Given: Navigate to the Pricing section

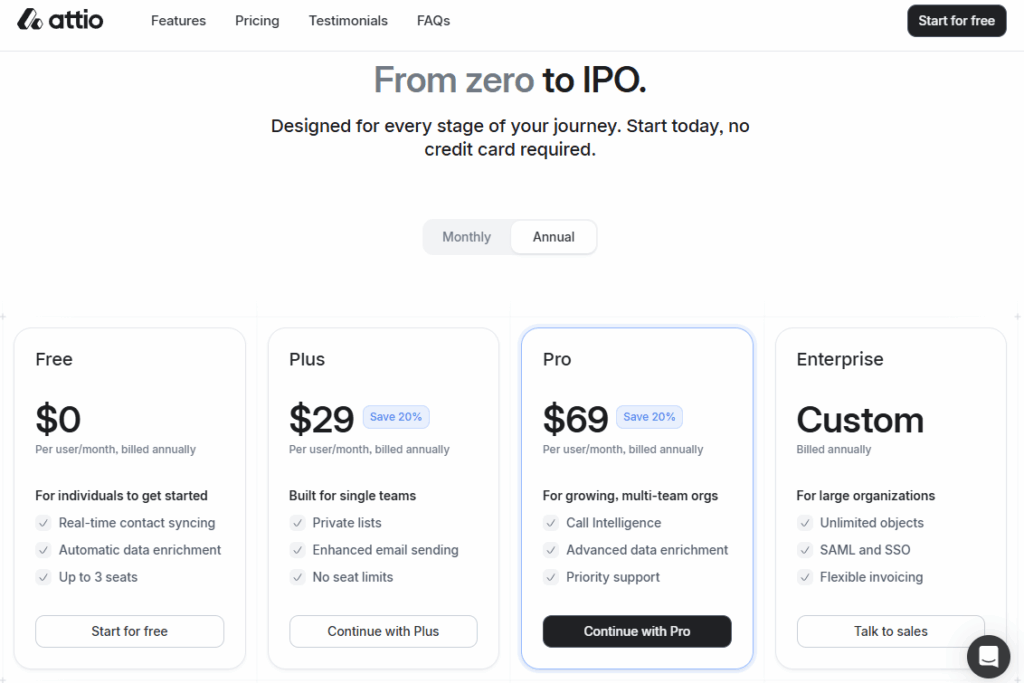Looking at the screenshot, I should click(x=257, y=20).
